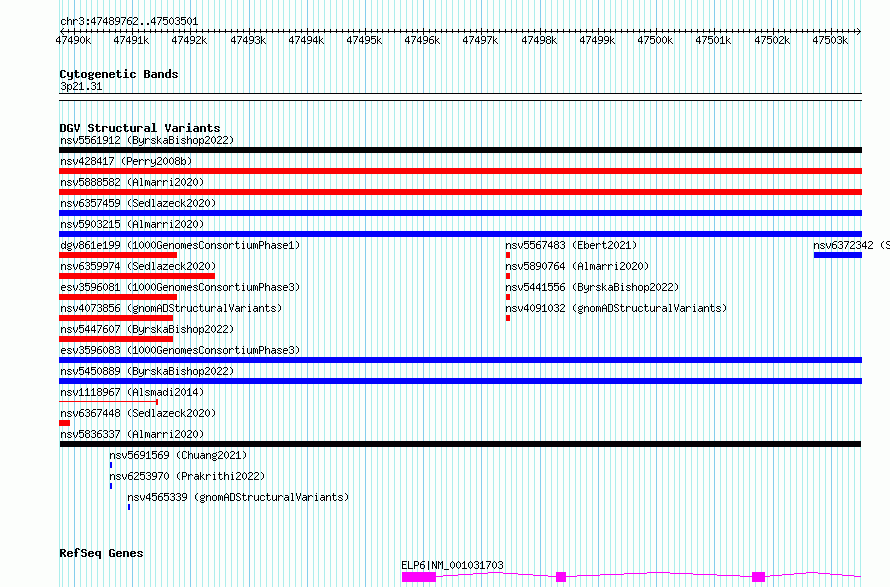Click the small red mark under nsv5567483
Image resolution: width=890 pixels, height=587 pixels.
(x=508, y=255)
